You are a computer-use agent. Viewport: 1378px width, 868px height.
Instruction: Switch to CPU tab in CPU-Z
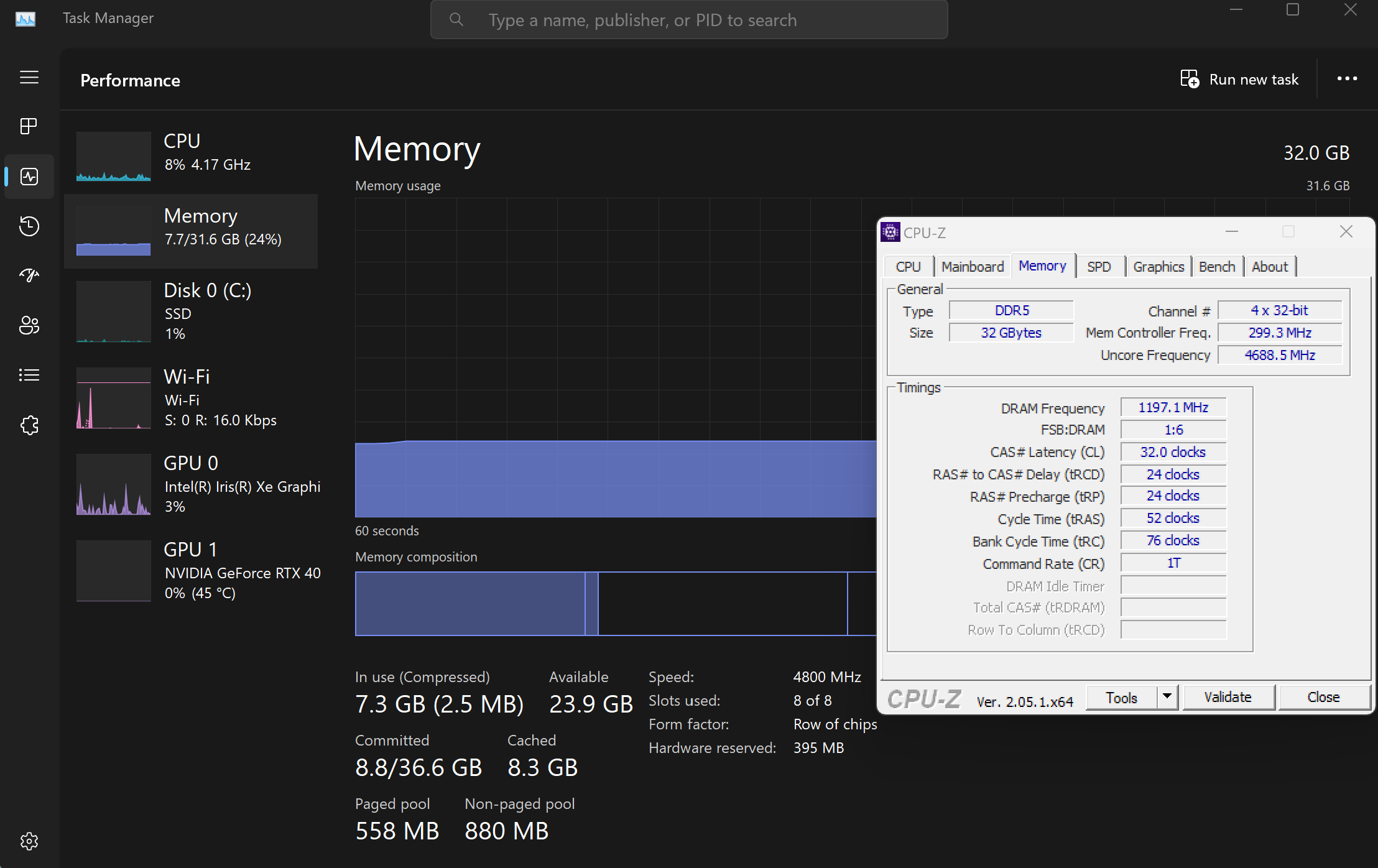click(908, 267)
